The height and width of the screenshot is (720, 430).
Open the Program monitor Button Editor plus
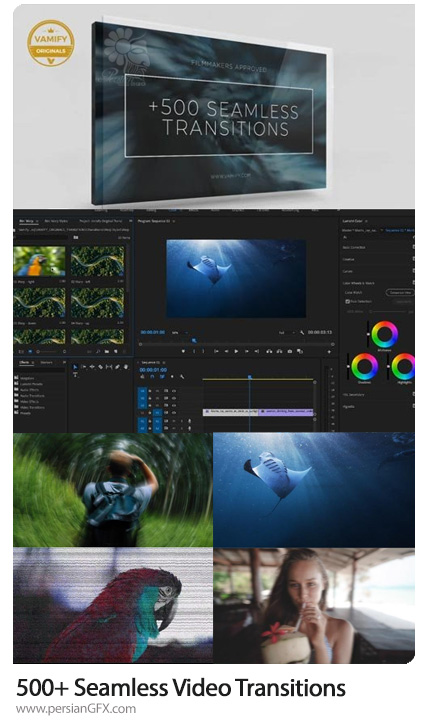coord(329,352)
